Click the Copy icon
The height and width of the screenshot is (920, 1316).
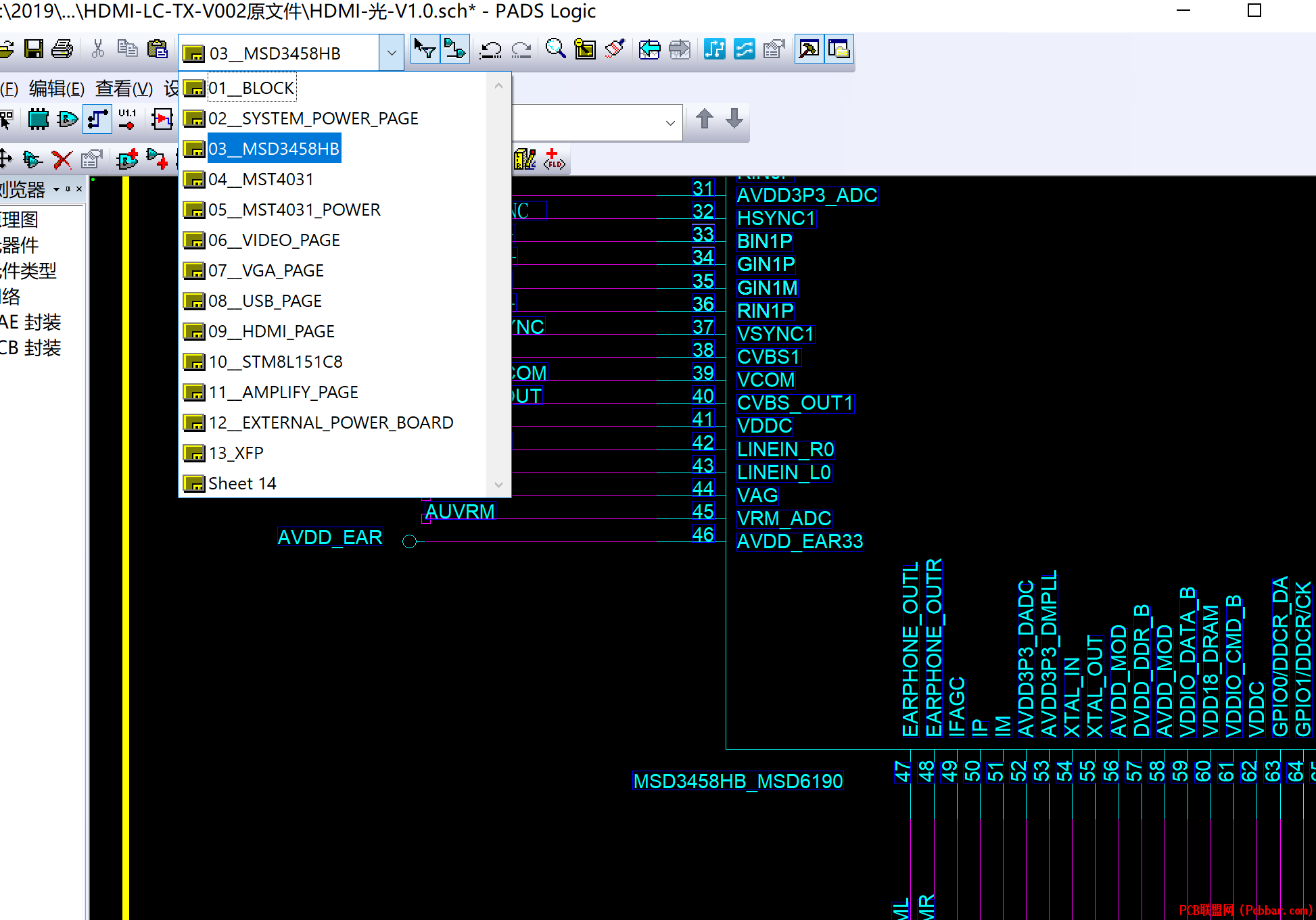click(x=127, y=49)
